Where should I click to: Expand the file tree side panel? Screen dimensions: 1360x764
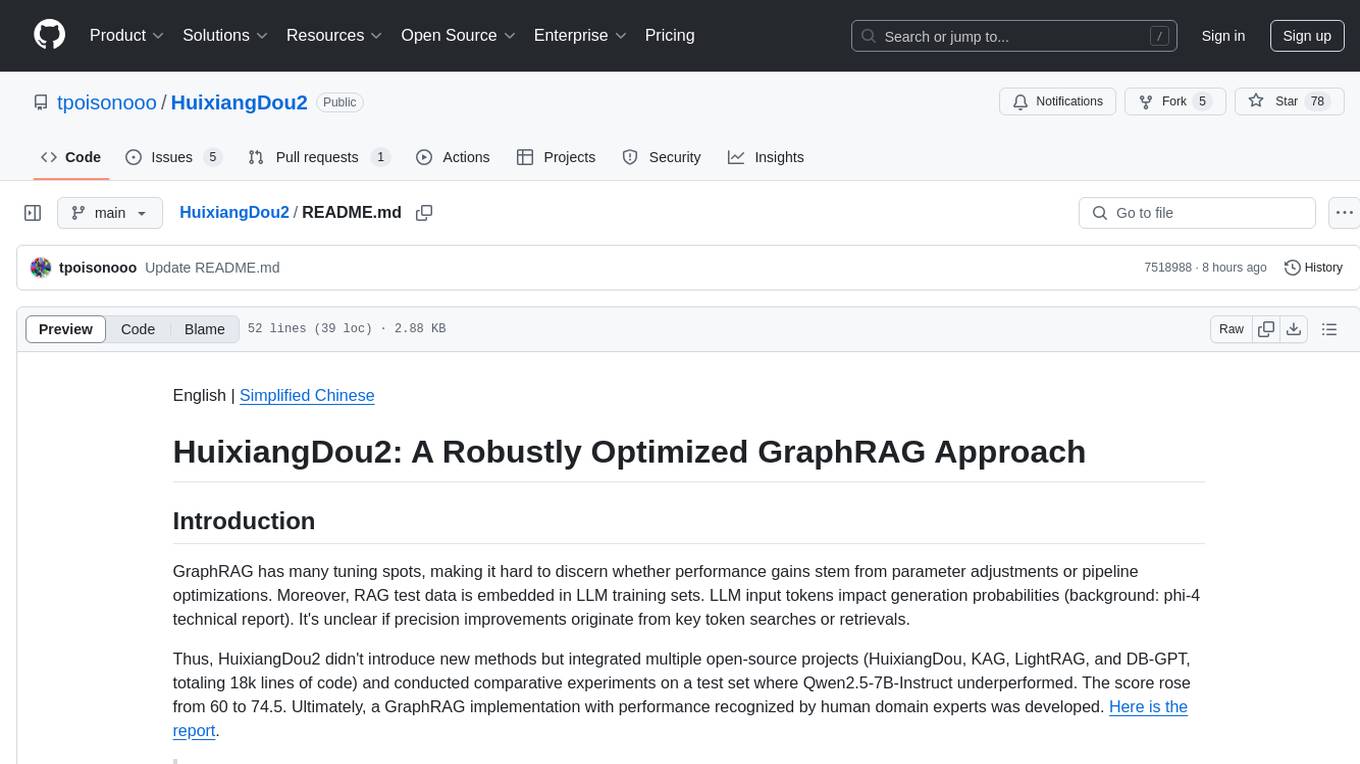click(x=33, y=213)
